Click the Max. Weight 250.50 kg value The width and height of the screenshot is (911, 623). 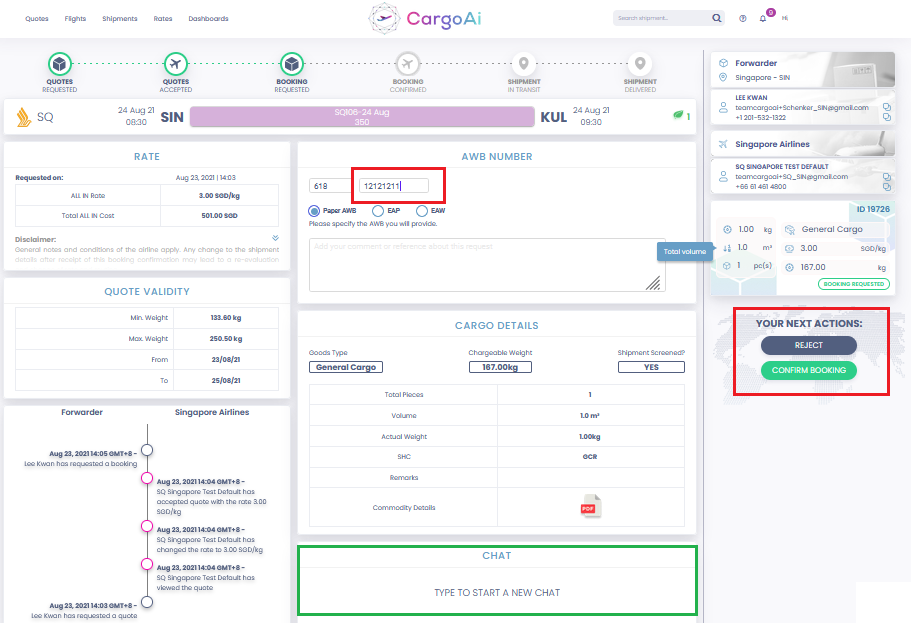click(x=225, y=338)
